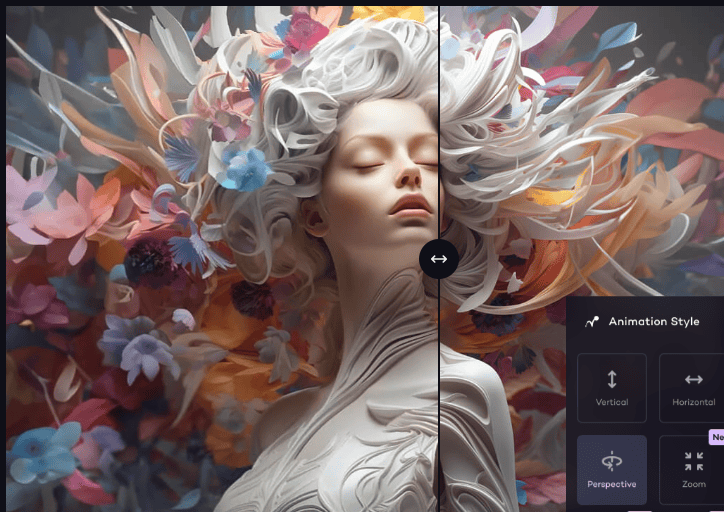Screen dimensions: 724x512
Task: Click the black circular before/after slider knob
Action: 439,259
